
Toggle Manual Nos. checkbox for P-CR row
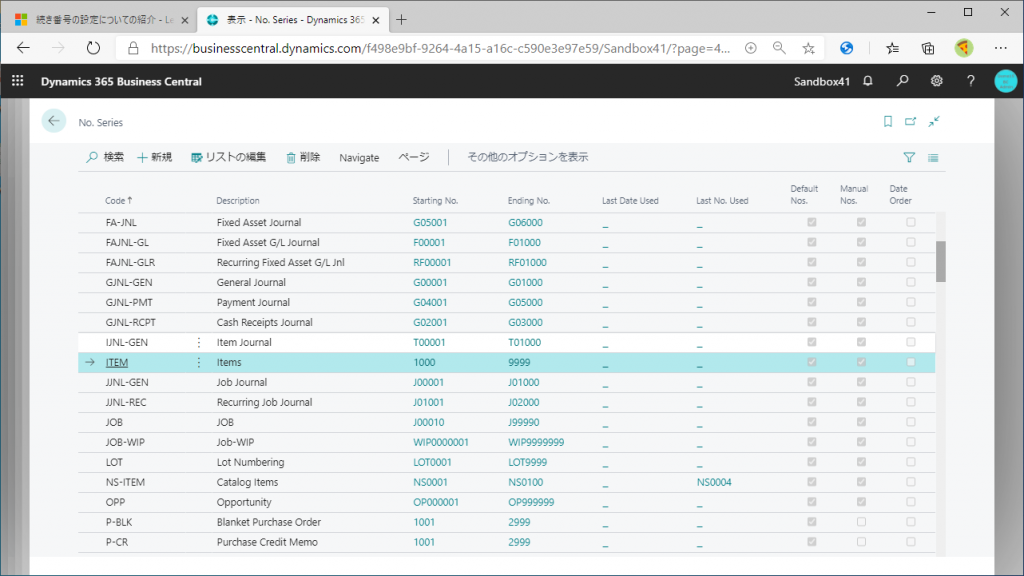(861, 542)
